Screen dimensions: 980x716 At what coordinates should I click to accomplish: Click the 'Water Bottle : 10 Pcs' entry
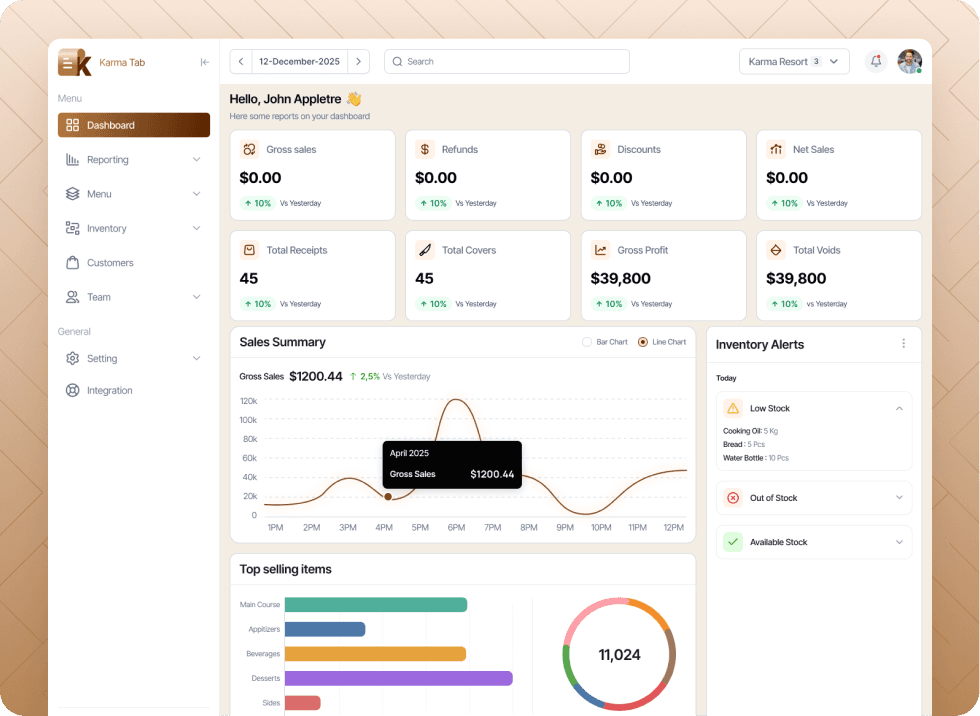756,458
